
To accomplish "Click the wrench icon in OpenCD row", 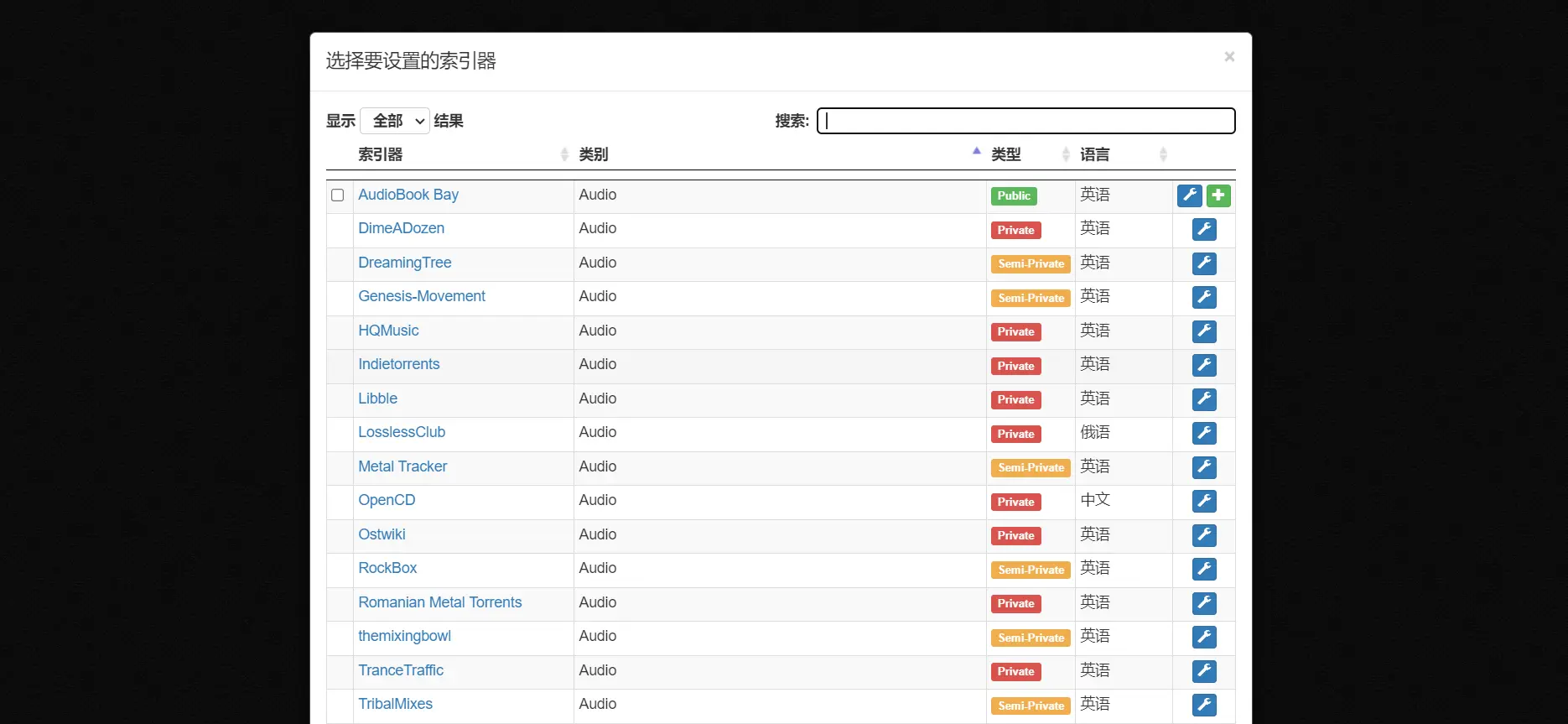I will tap(1204, 501).
